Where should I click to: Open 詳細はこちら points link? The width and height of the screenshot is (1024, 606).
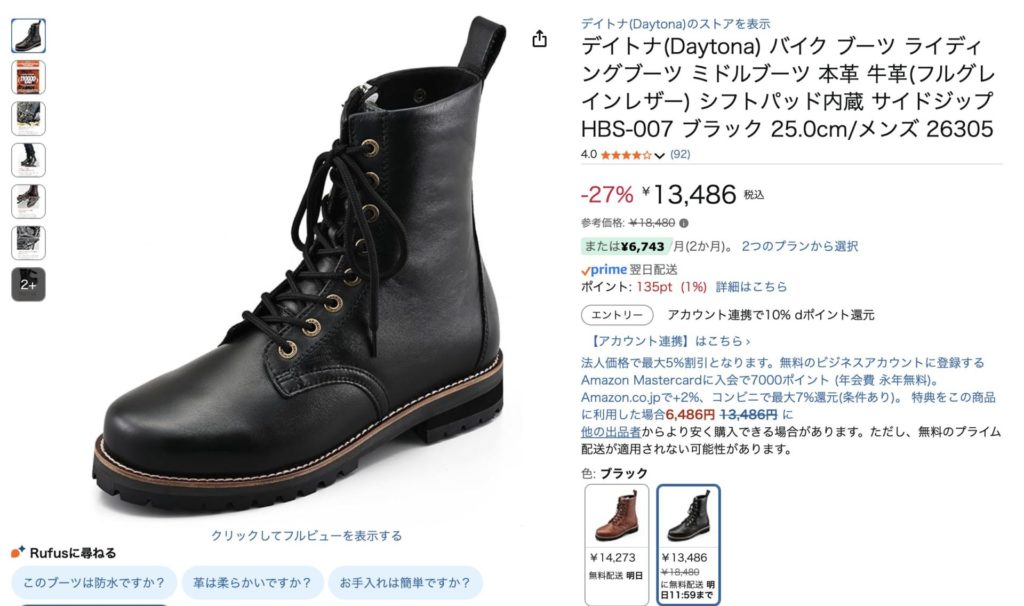[x=751, y=287]
